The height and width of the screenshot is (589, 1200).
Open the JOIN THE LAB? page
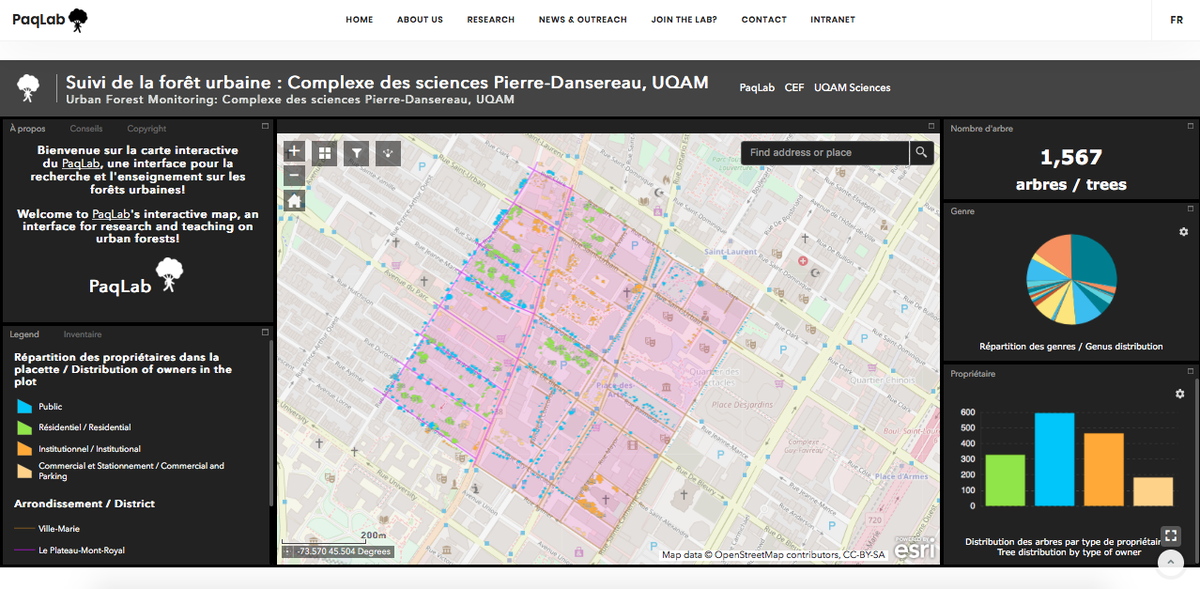pyautogui.click(x=684, y=20)
